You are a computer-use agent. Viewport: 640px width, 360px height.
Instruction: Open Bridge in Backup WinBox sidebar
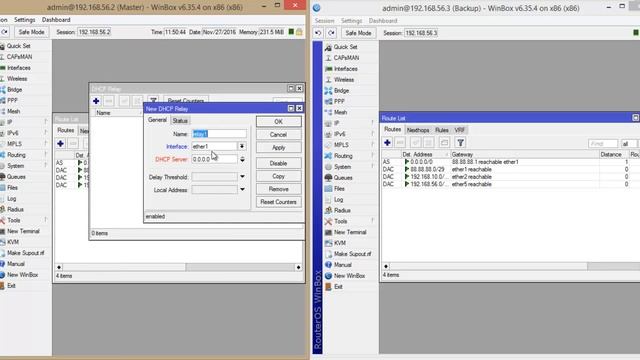point(341,91)
